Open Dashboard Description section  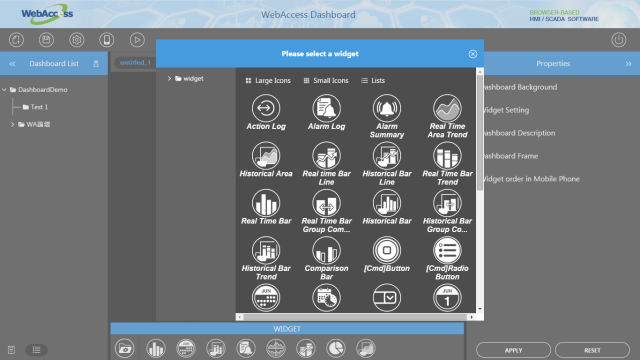coord(519,133)
